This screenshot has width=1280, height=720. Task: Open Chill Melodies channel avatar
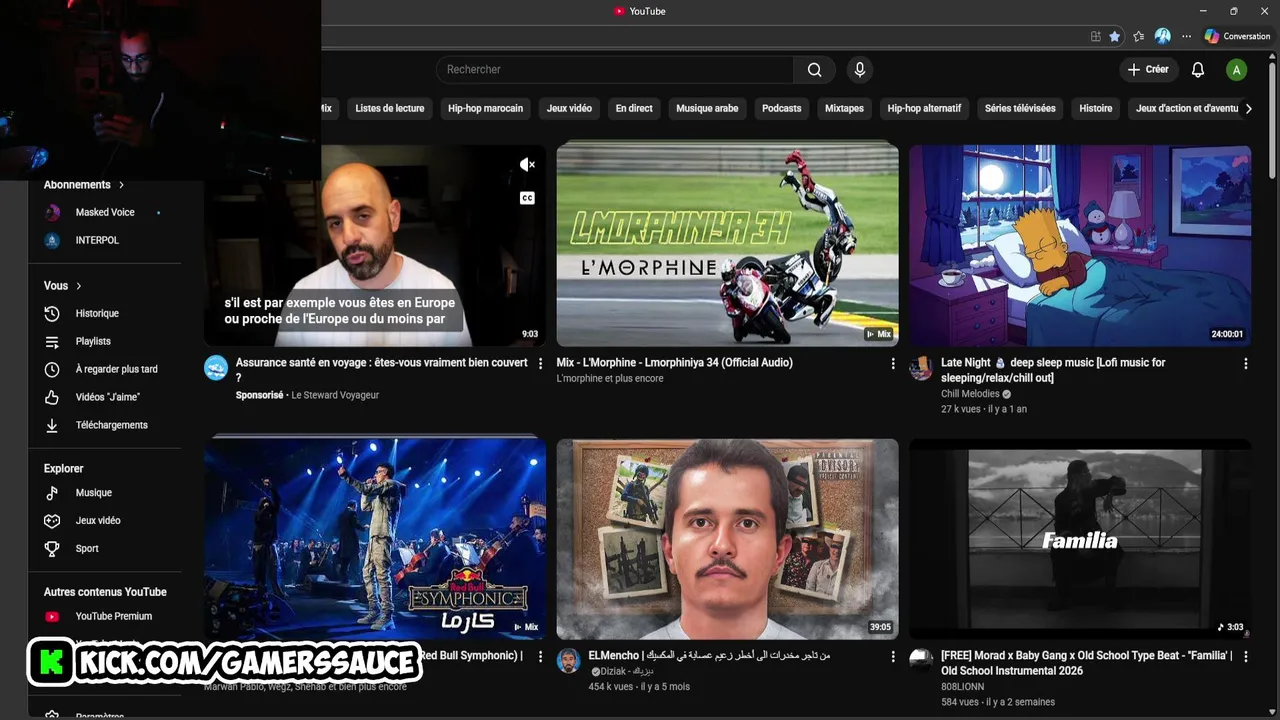click(920, 368)
